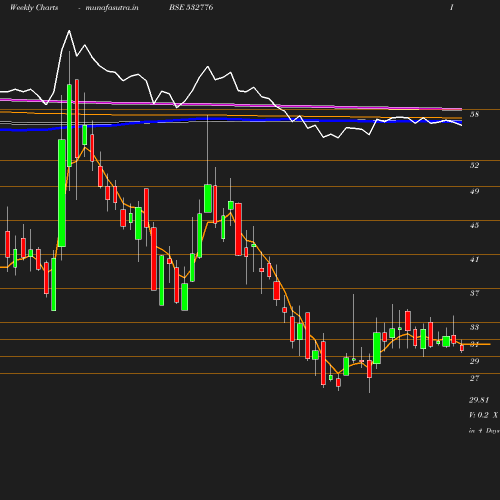This screenshot has height=500, width=500.
Task: Click the price axis label 49
Action: pyautogui.click(x=474, y=191)
